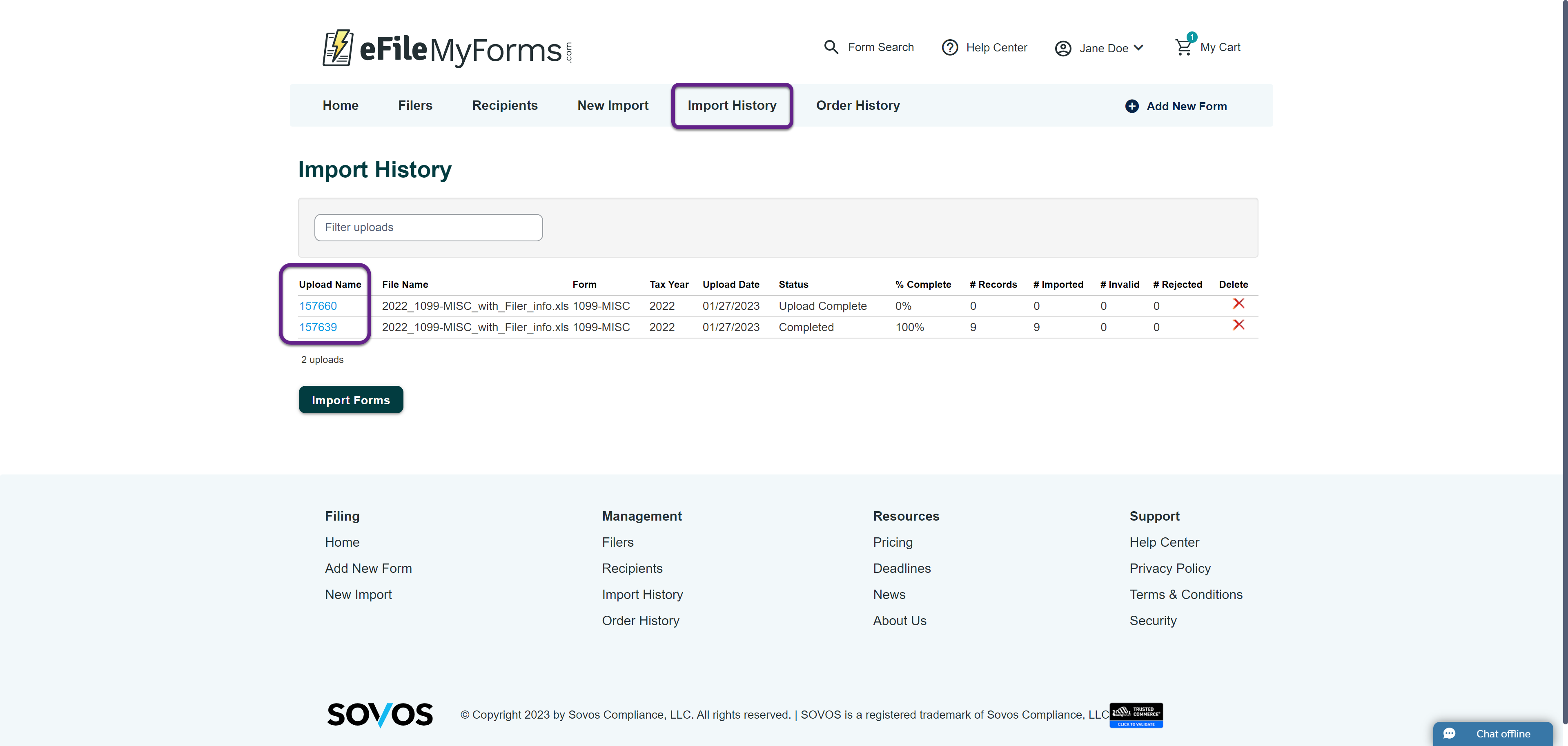Sort by the Upload Date column header
This screenshot has height=746, width=1568.
(x=731, y=284)
